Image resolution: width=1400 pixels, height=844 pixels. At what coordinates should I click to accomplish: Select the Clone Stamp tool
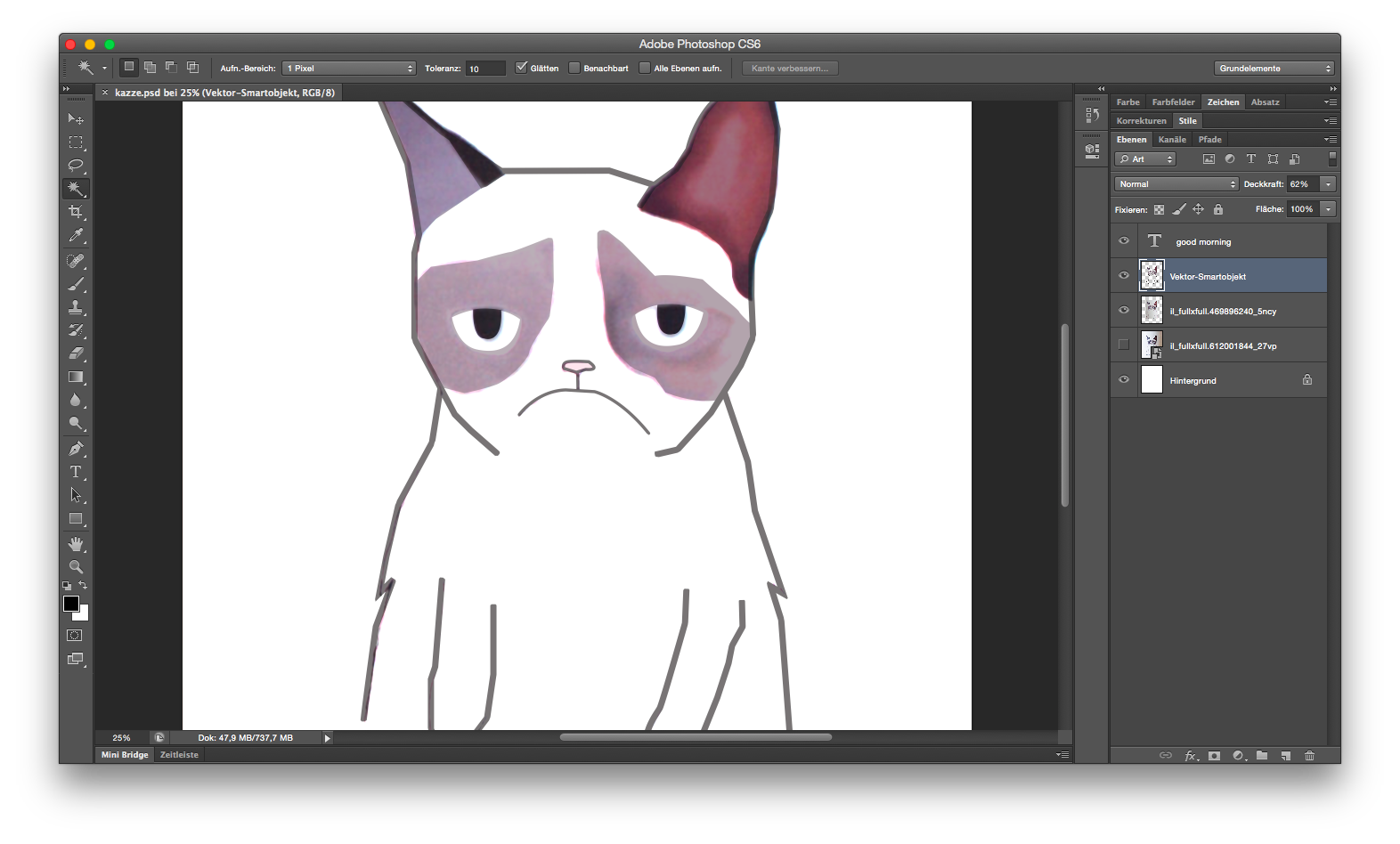pos(76,307)
